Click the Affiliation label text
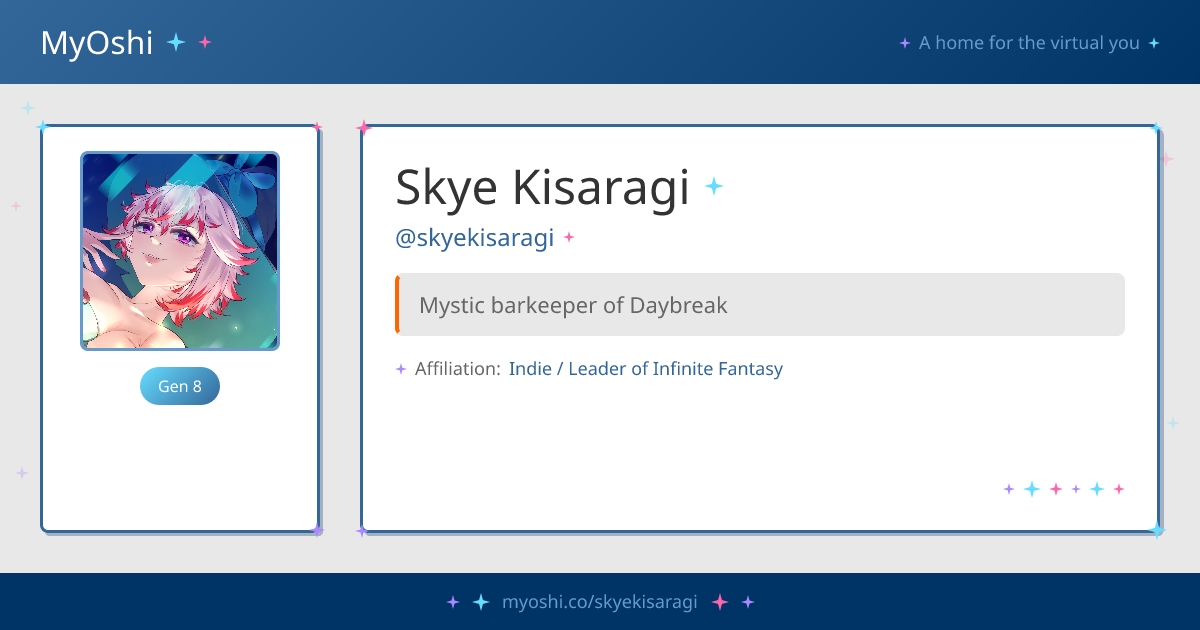Viewport: 1200px width, 630px height. (x=457, y=369)
